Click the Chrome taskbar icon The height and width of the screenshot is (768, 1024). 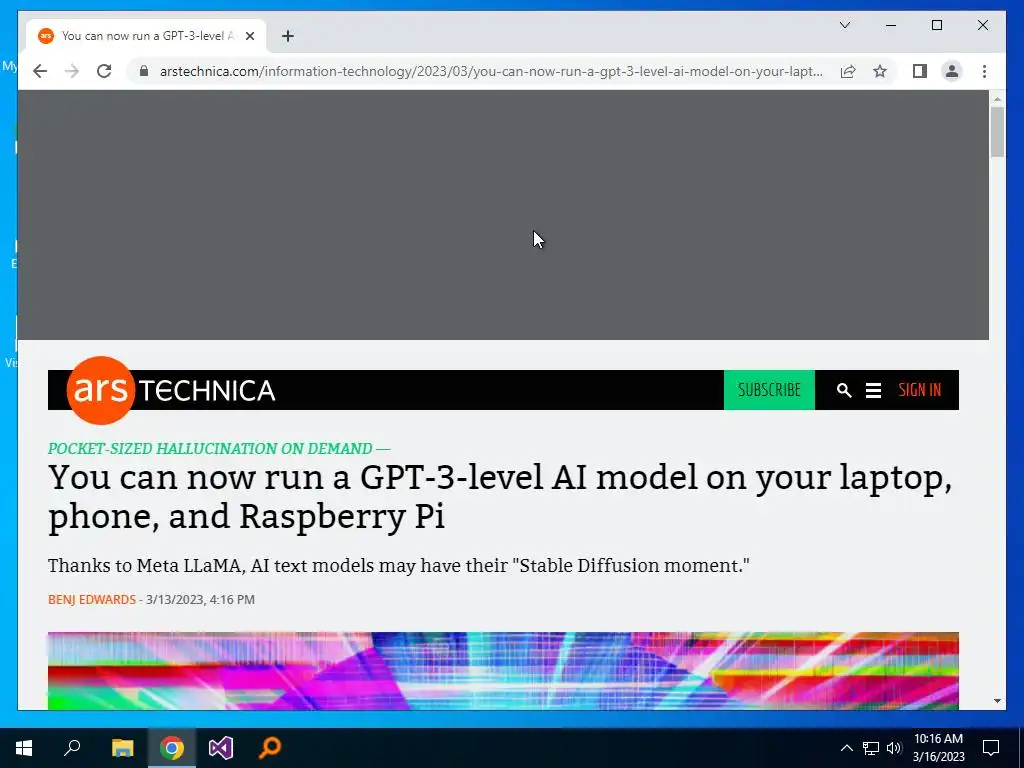tap(172, 748)
